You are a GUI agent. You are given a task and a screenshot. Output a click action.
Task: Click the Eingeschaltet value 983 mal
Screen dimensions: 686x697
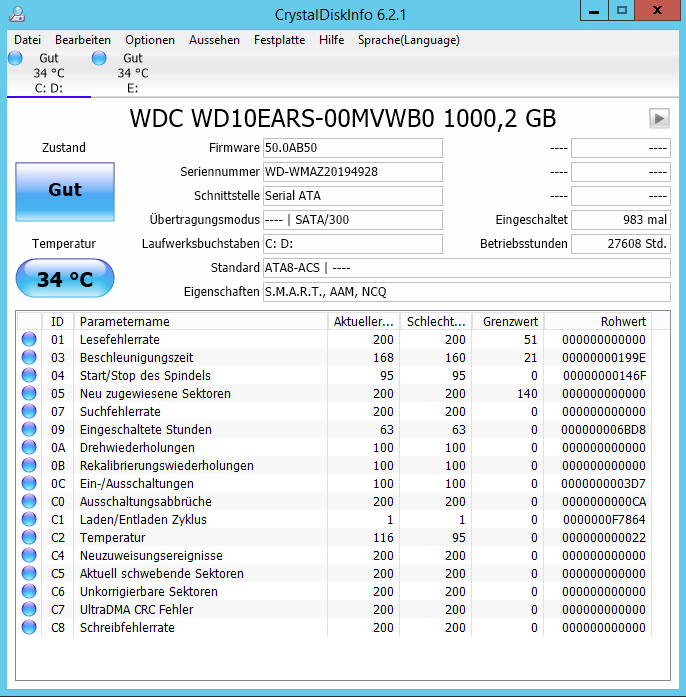coord(621,220)
